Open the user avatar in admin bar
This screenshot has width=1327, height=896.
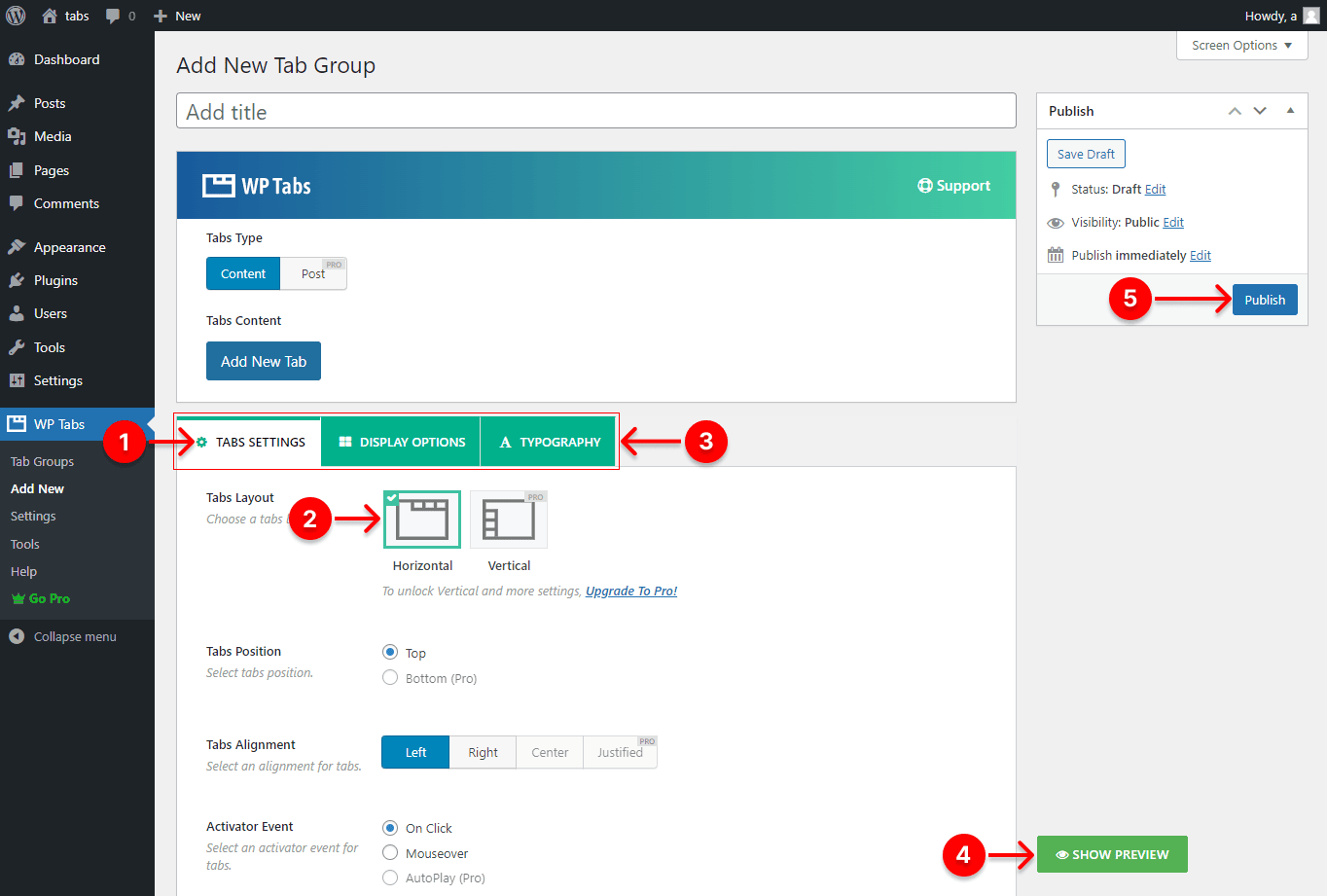(x=1311, y=16)
